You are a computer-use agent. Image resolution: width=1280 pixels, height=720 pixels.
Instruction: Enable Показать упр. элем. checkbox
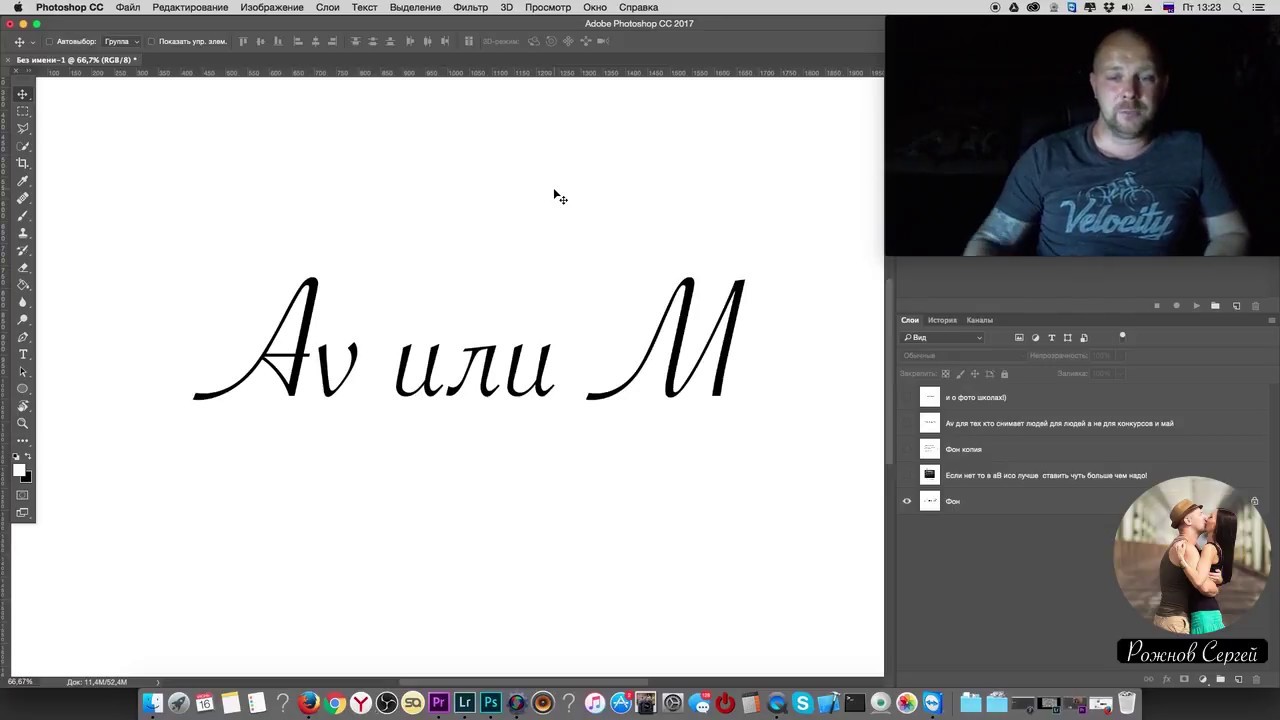click(x=151, y=42)
